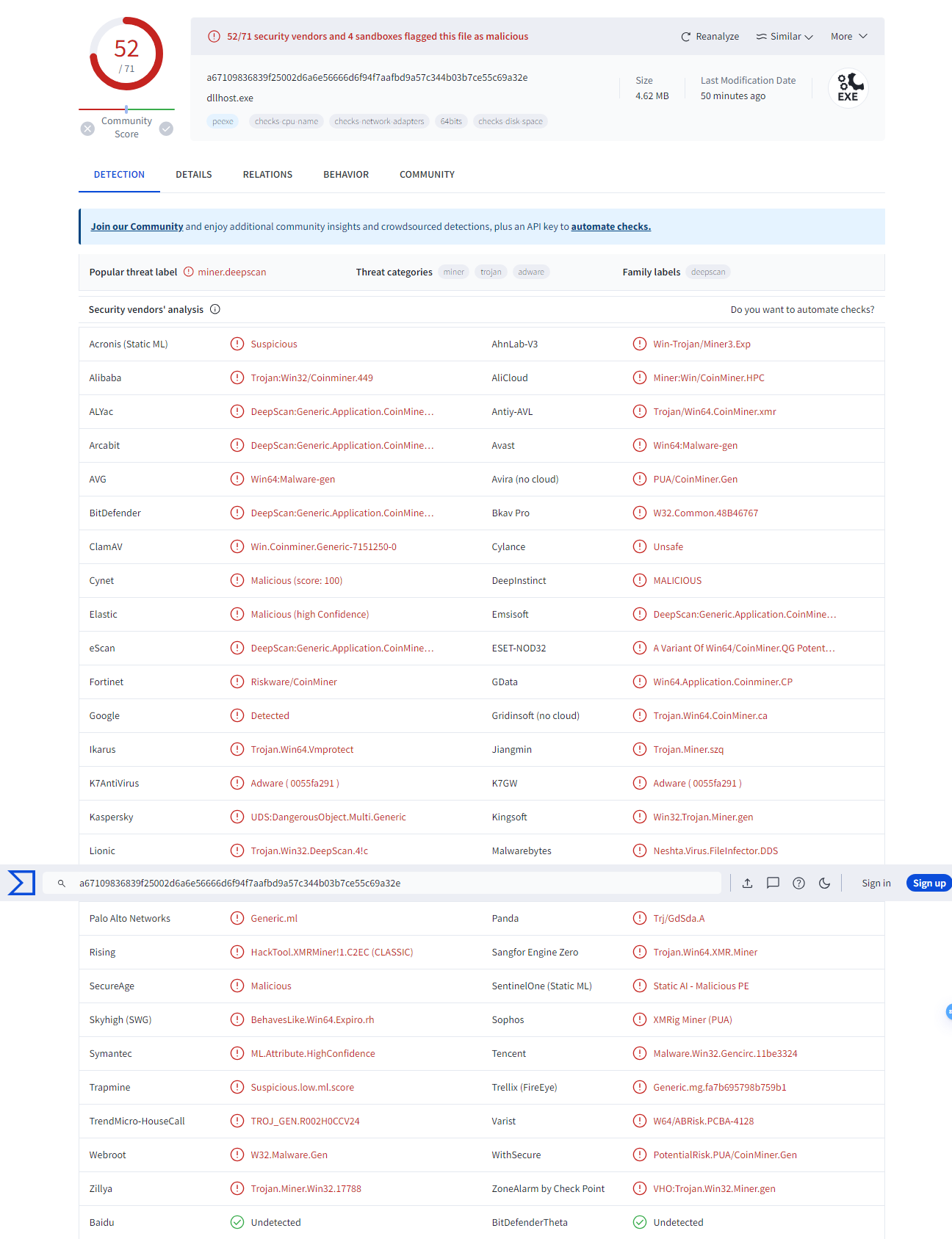Viewport: 952px width, 1239px height.
Task: Click the Reanalyze refresh button
Action: 710,37
